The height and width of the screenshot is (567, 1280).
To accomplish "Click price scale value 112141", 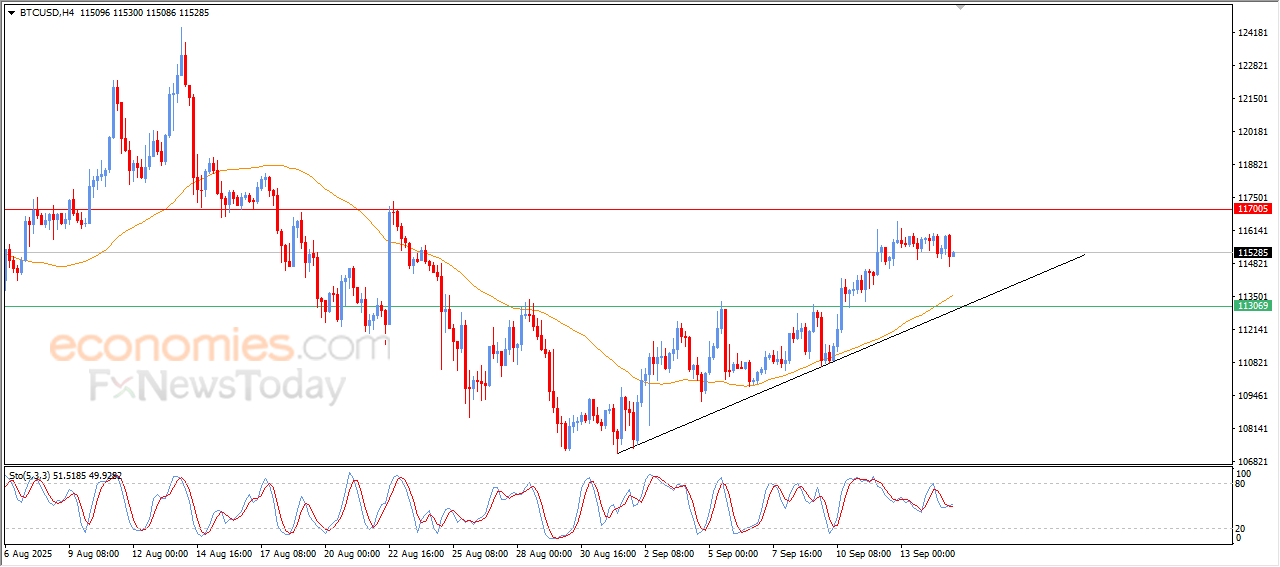I will click(x=1253, y=330).
